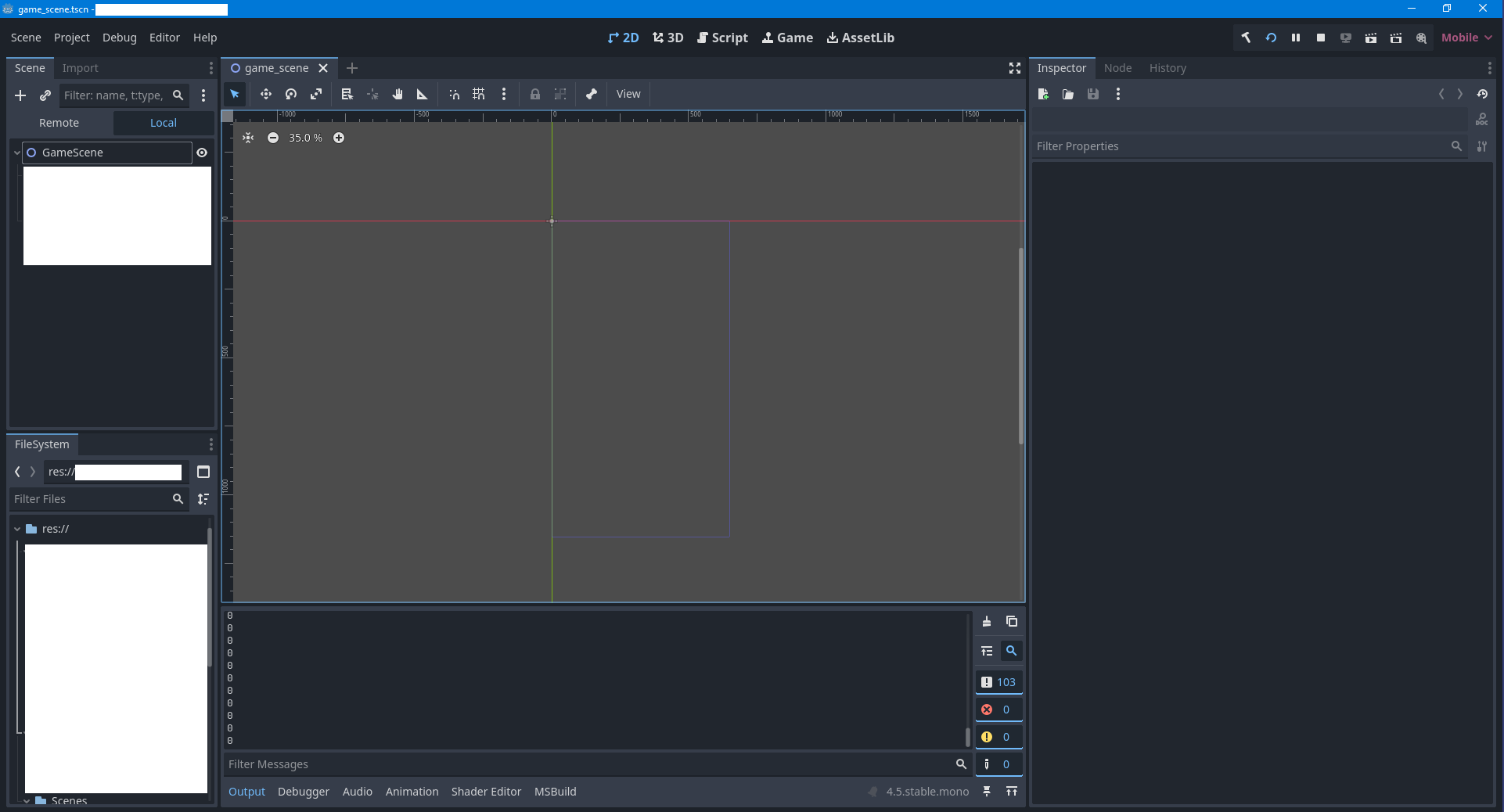Select the Rotate Mode tool
Screen dimensions: 1504x812
[291, 94]
